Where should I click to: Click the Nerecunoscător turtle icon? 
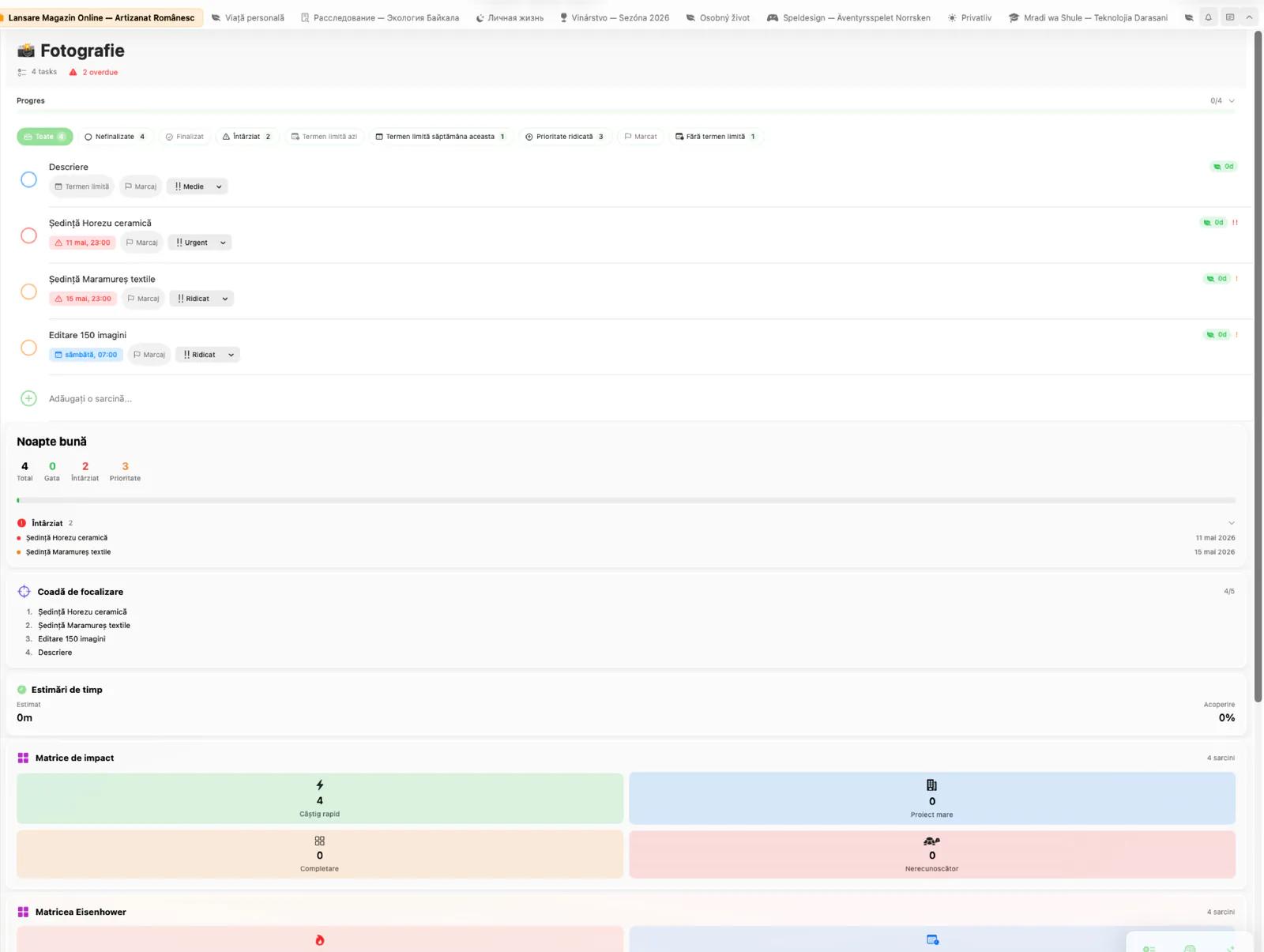tap(931, 841)
